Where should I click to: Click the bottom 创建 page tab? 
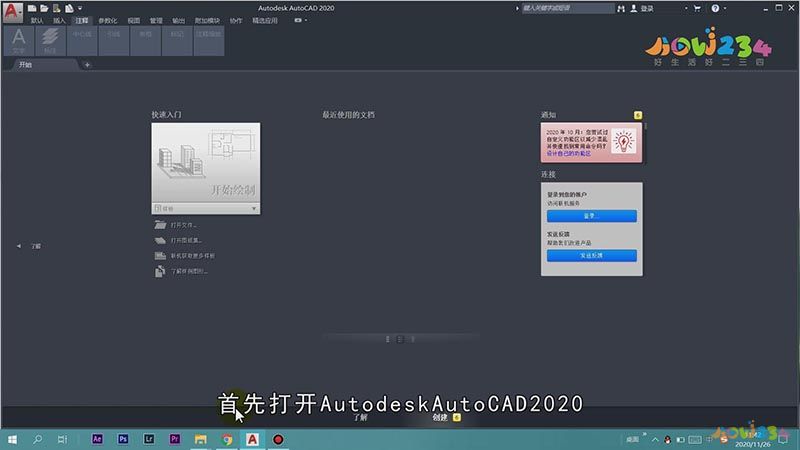440,417
